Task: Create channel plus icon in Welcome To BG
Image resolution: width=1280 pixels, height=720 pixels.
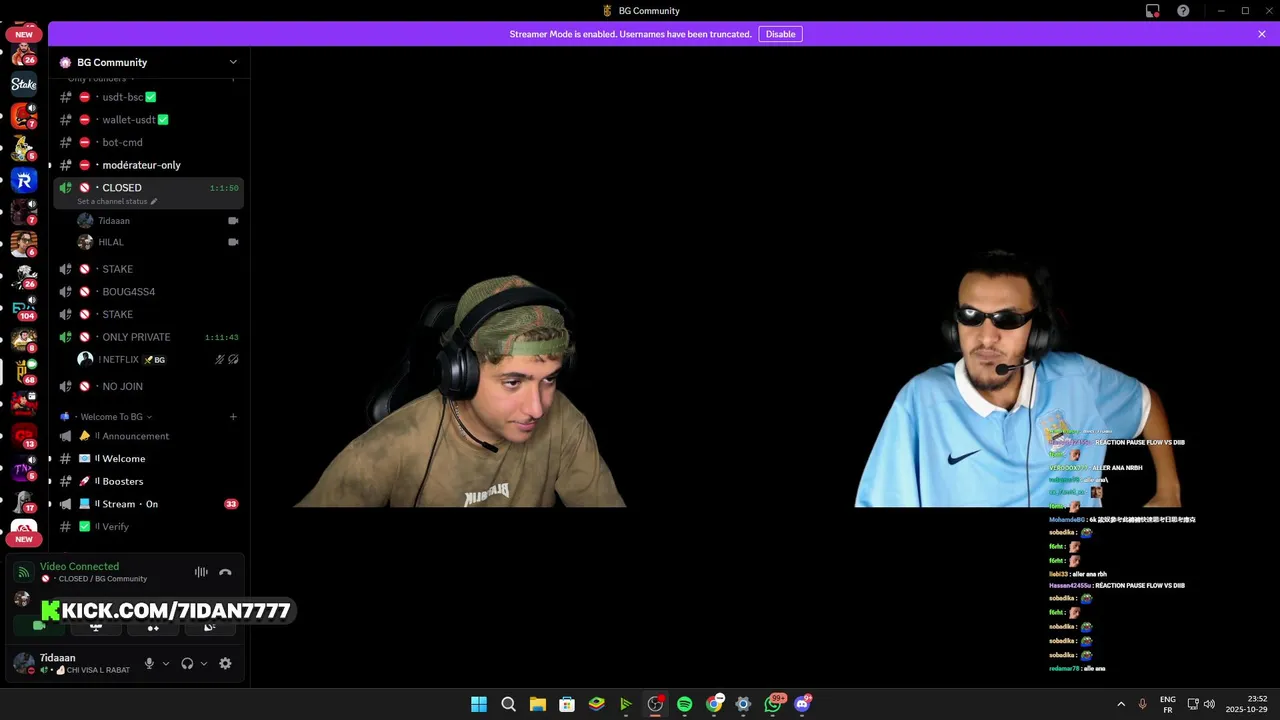Action: tap(233, 417)
